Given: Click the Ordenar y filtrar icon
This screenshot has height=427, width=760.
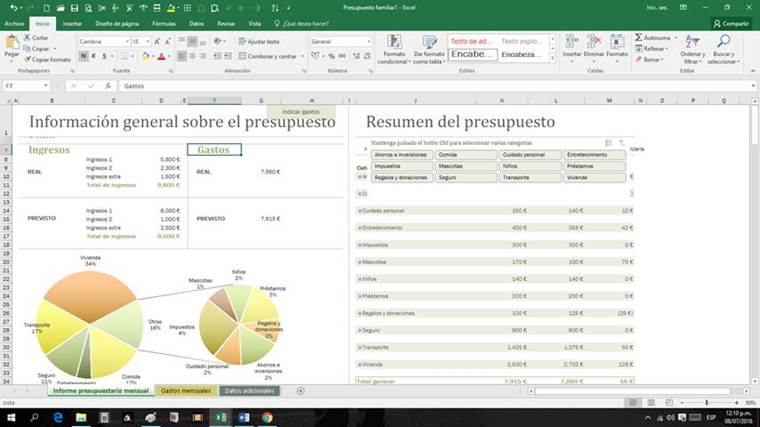Looking at the screenshot, I should pos(692,42).
